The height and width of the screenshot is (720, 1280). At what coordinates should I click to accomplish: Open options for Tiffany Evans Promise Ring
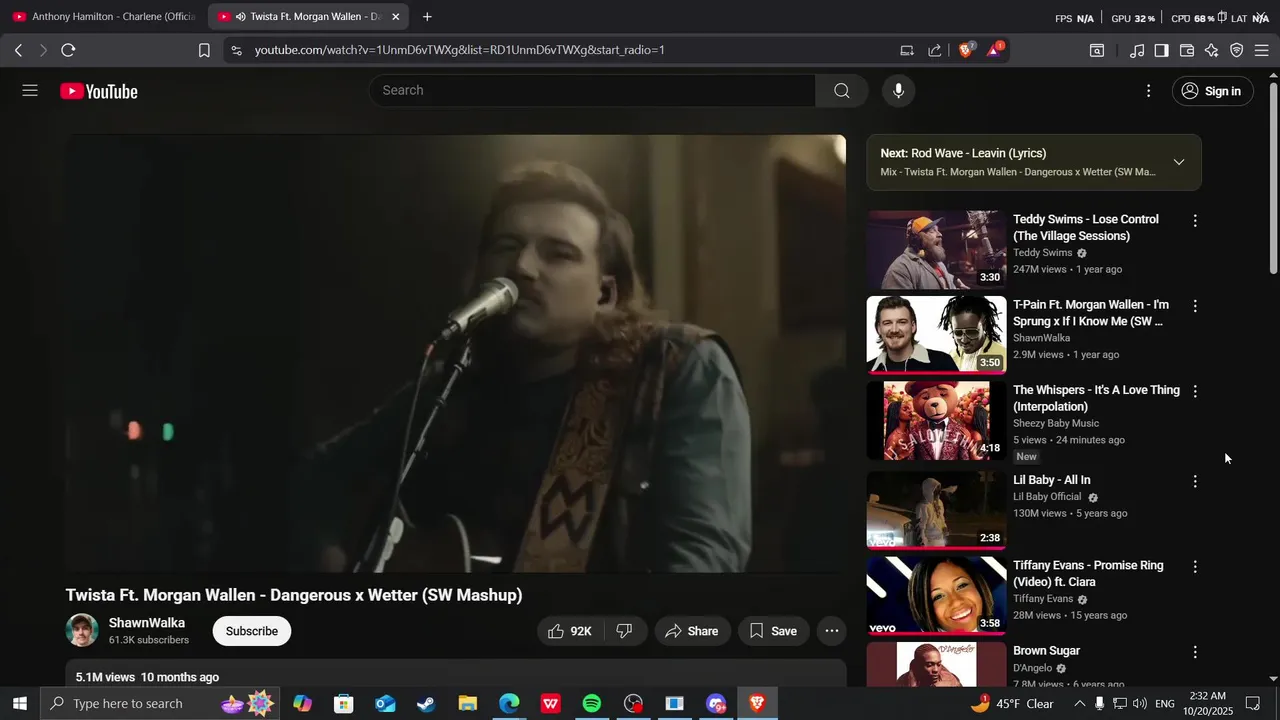tap(1195, 566)
